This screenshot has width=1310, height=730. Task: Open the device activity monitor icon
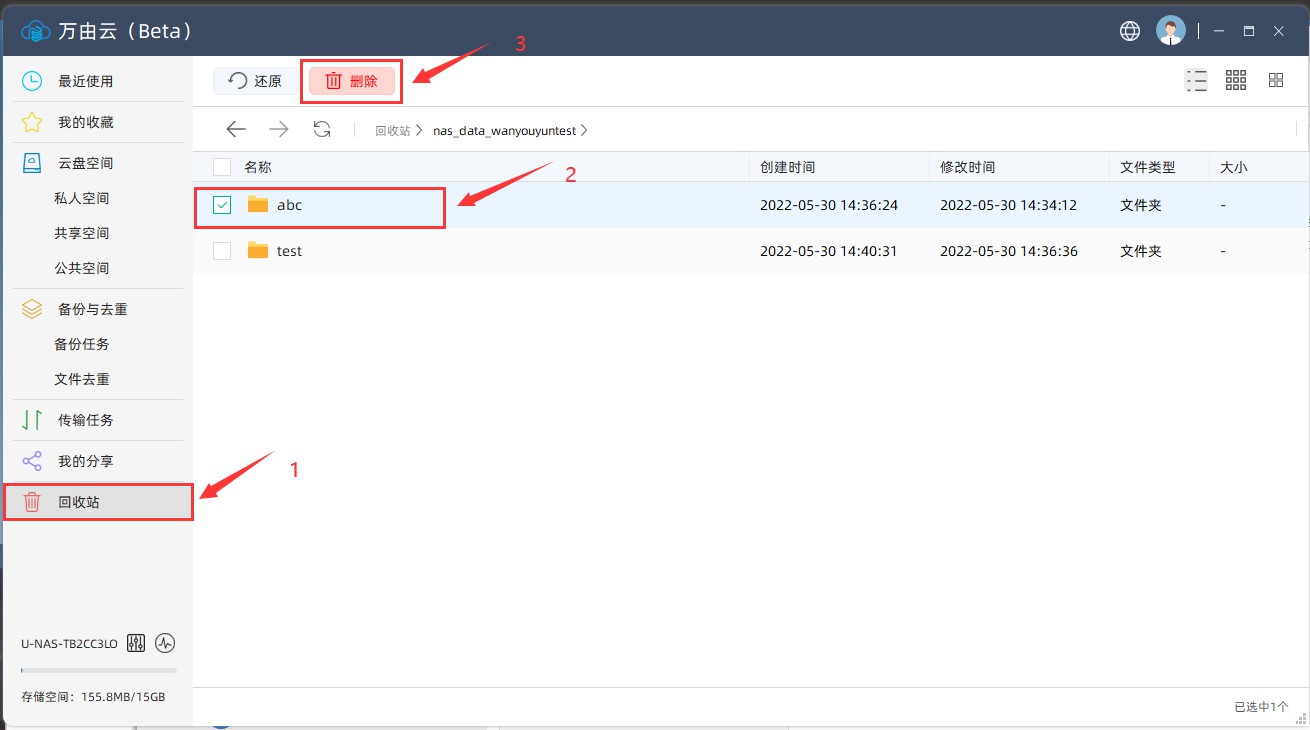tap(166, 643)
